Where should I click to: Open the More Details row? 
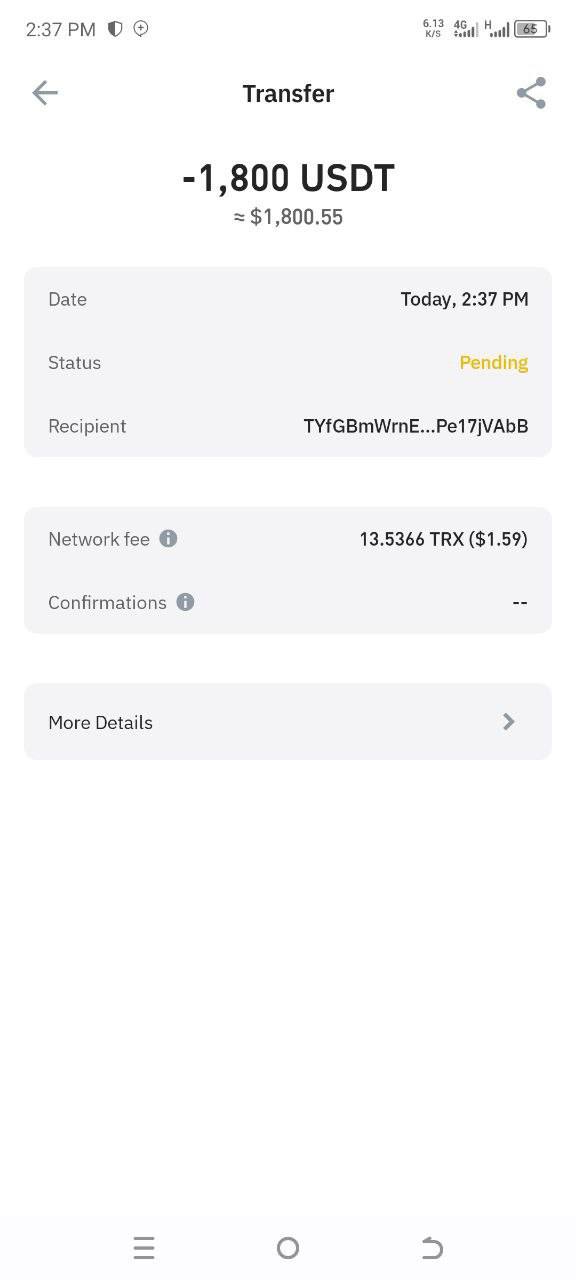[288, 721]
